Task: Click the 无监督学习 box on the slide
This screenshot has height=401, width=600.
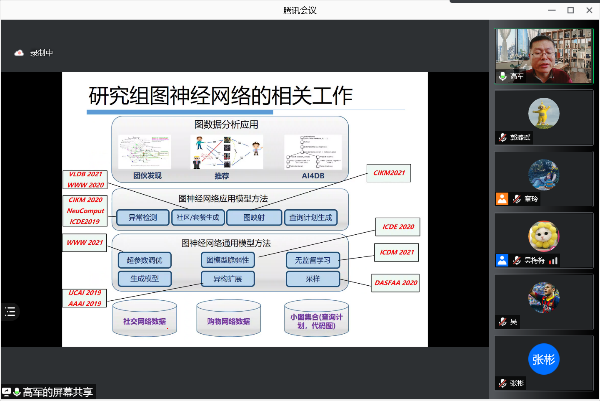Action: [313, 260]
